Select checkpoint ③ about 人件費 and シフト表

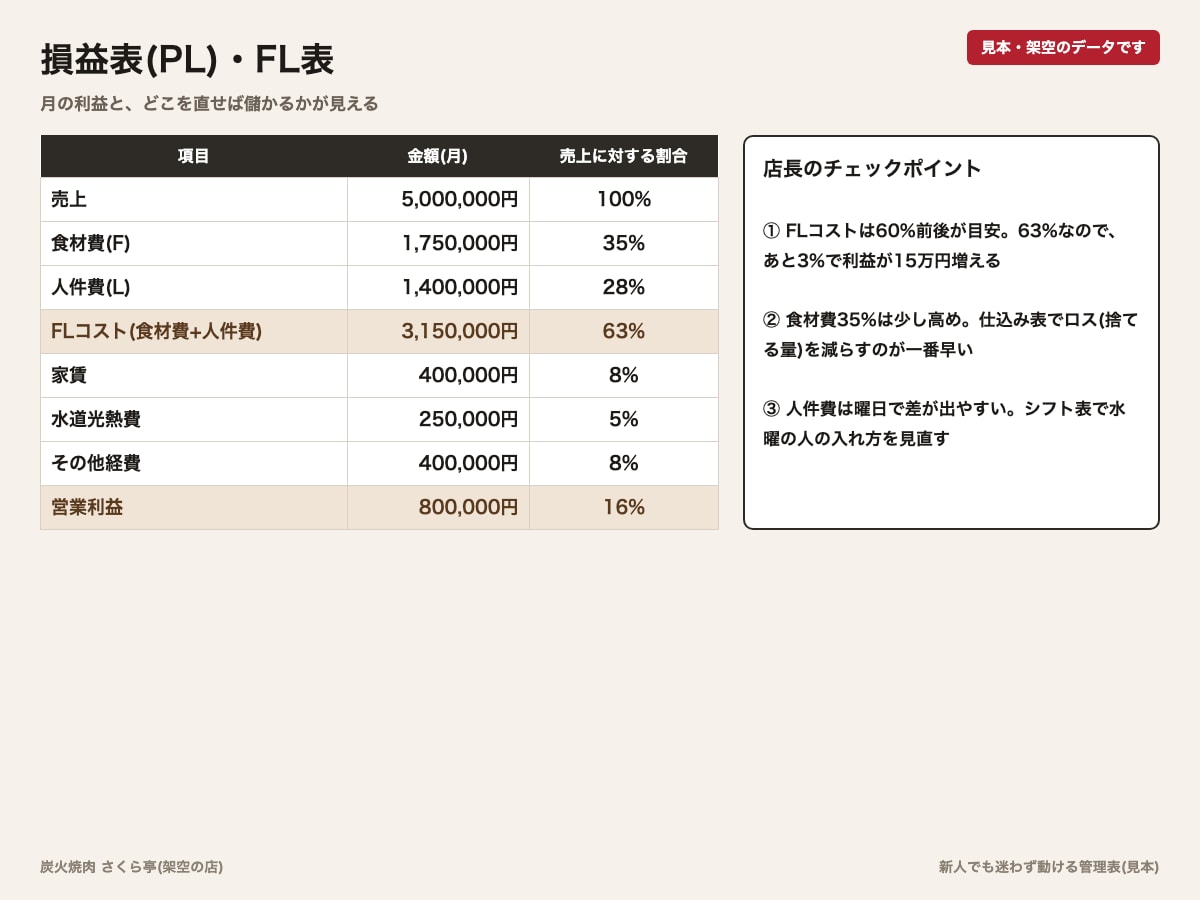pos(944,424)
